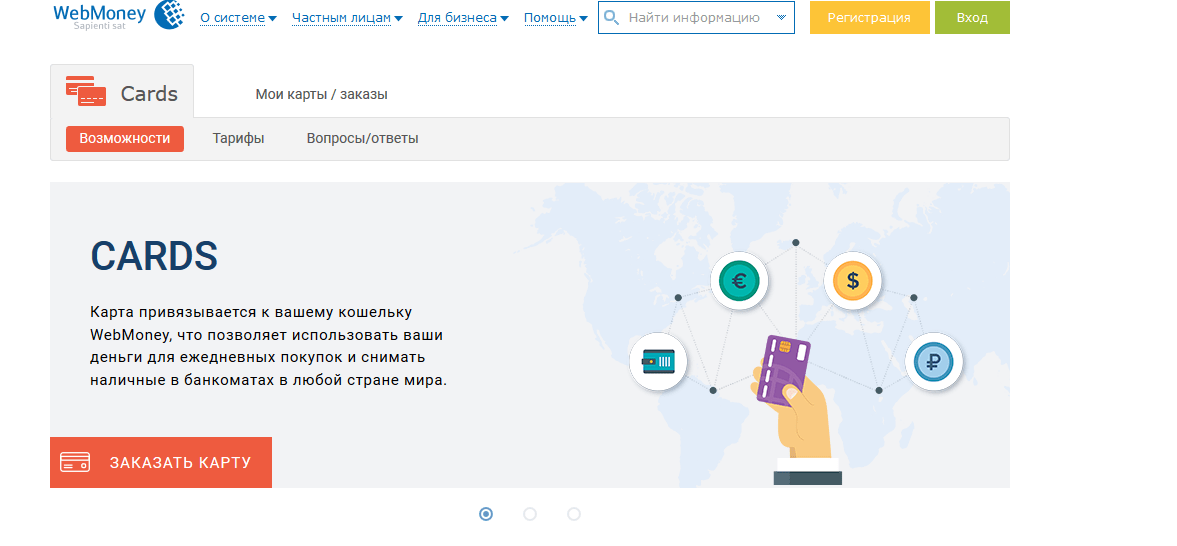Click the banner description text paragraph

pos(269,345)
